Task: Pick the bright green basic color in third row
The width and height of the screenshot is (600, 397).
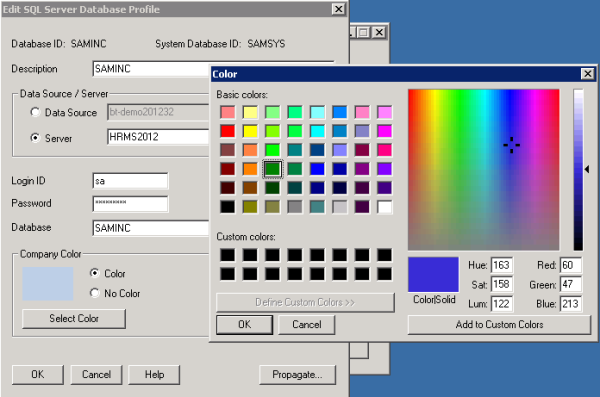Action: tap(272, 150)
